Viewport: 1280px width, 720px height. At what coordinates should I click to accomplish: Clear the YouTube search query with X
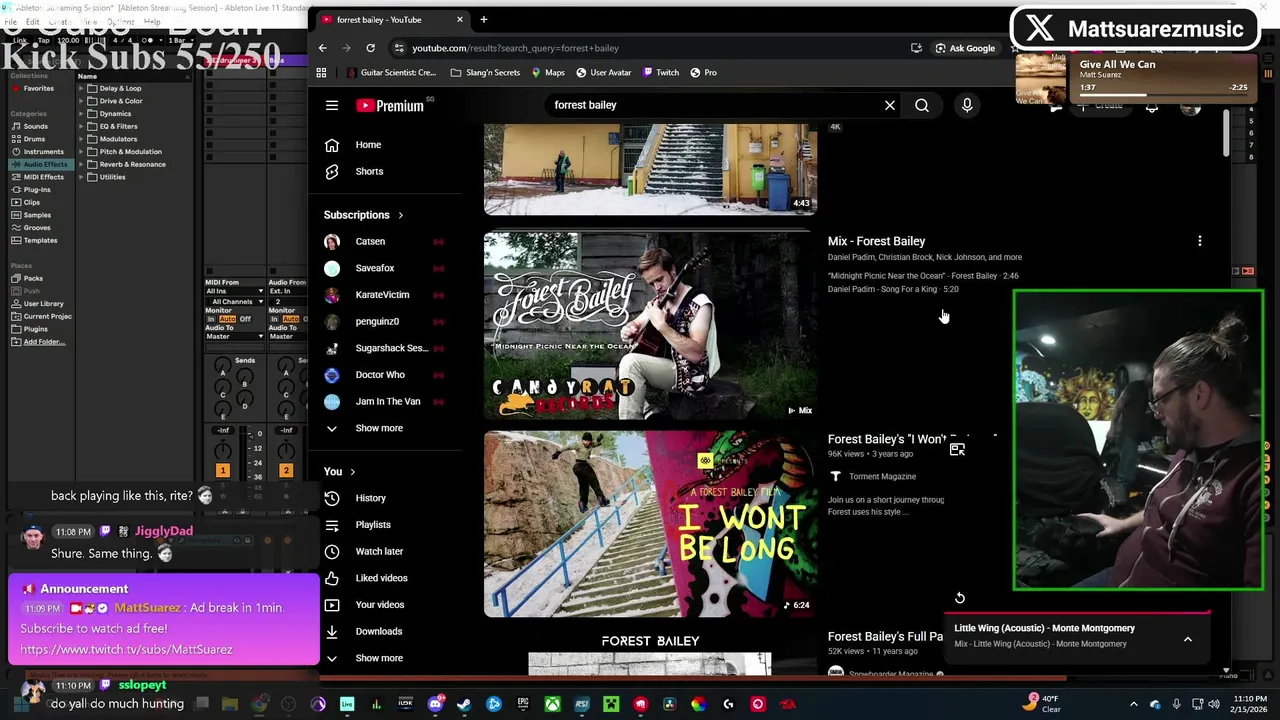point(889,105)
